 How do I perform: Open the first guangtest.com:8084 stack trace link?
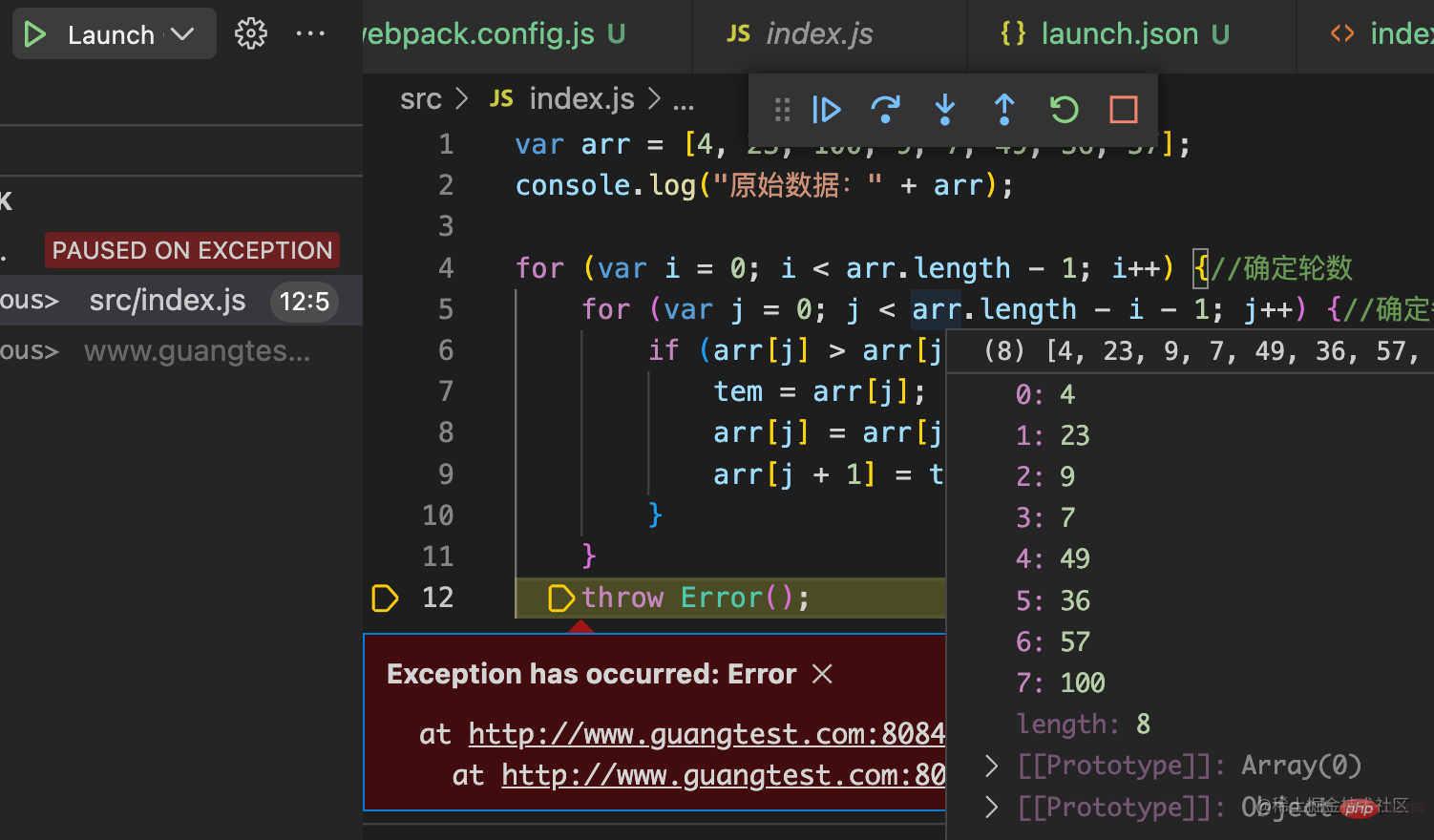706,734
